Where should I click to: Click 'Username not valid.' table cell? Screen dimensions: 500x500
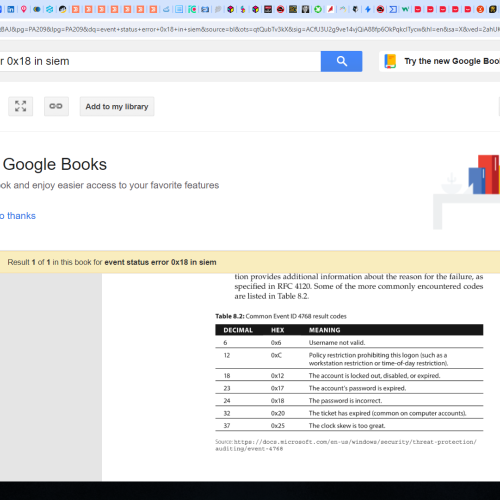click(x=337, y=343)
